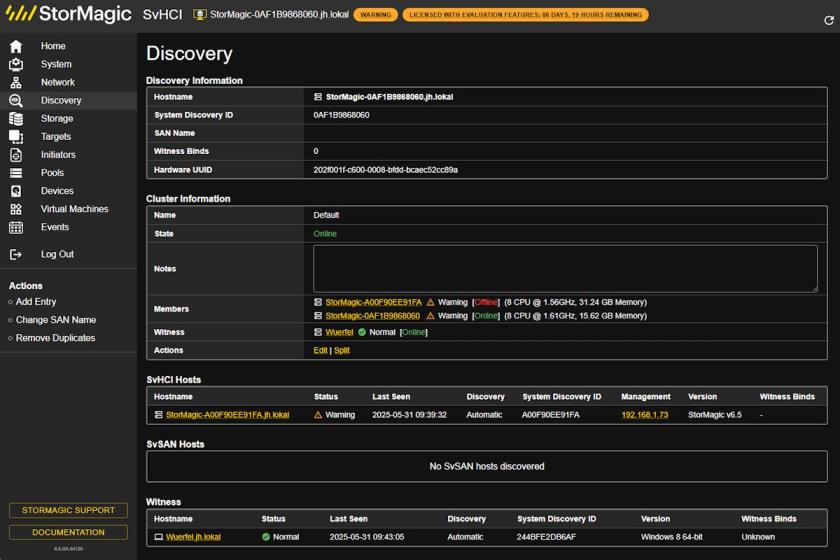Click the refresh icon at top right
This screenshot has width=840, height=560.
coord(829,20)
